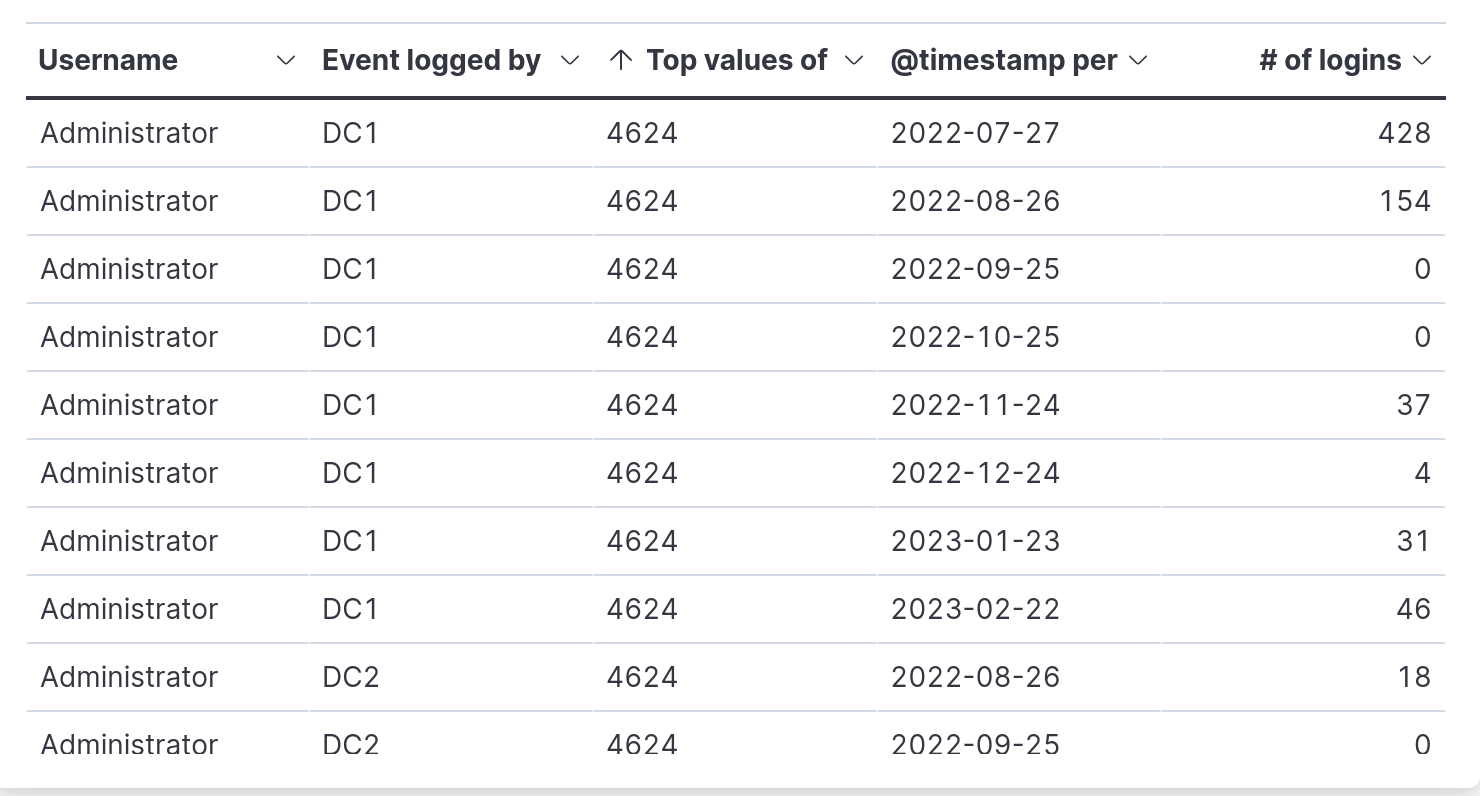The height and width of the screenshot is (796, 1480).
Task: Select the 18 logins cell for DC2
Action: [1303, 677]
